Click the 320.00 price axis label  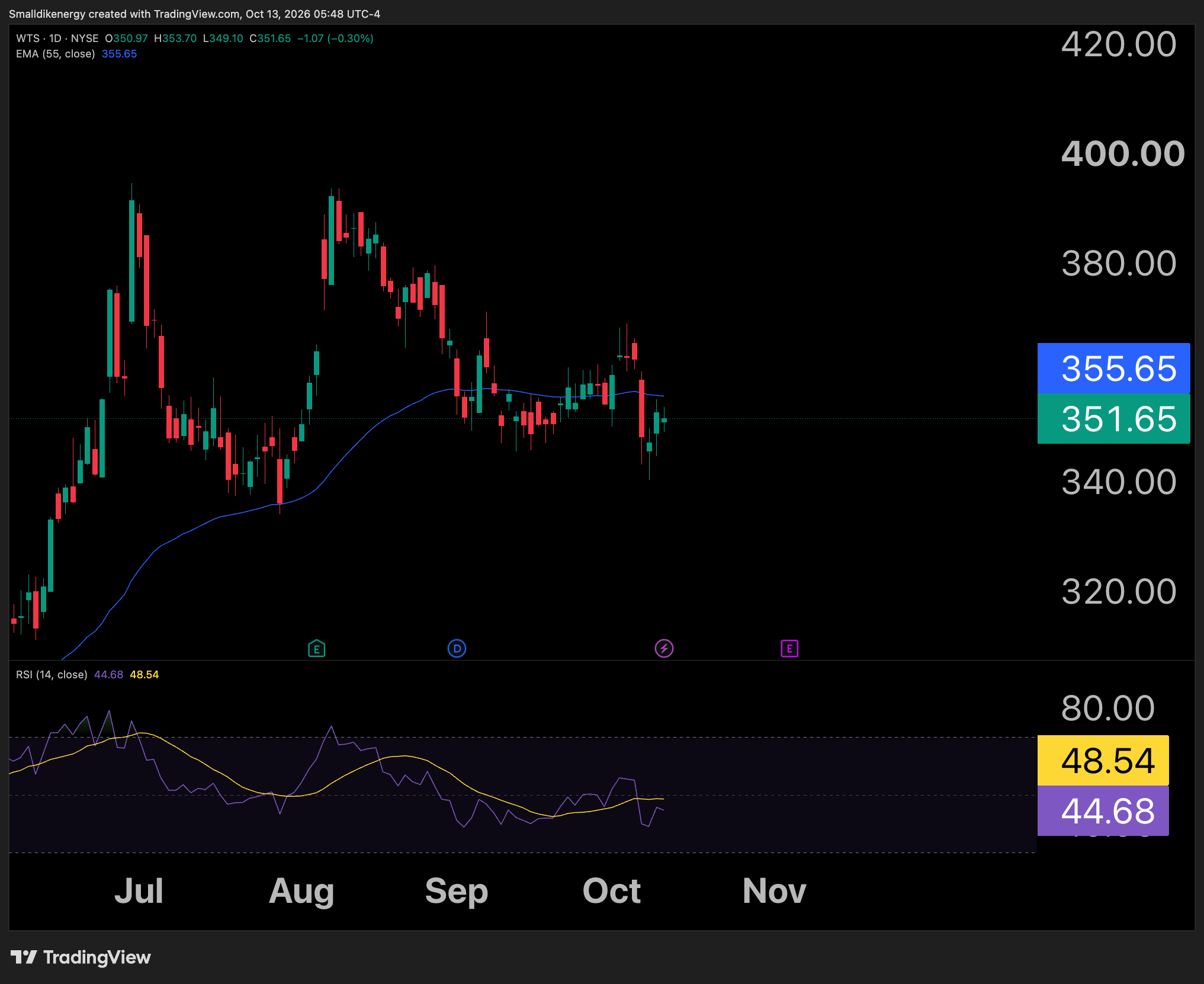coord(1119,591)
